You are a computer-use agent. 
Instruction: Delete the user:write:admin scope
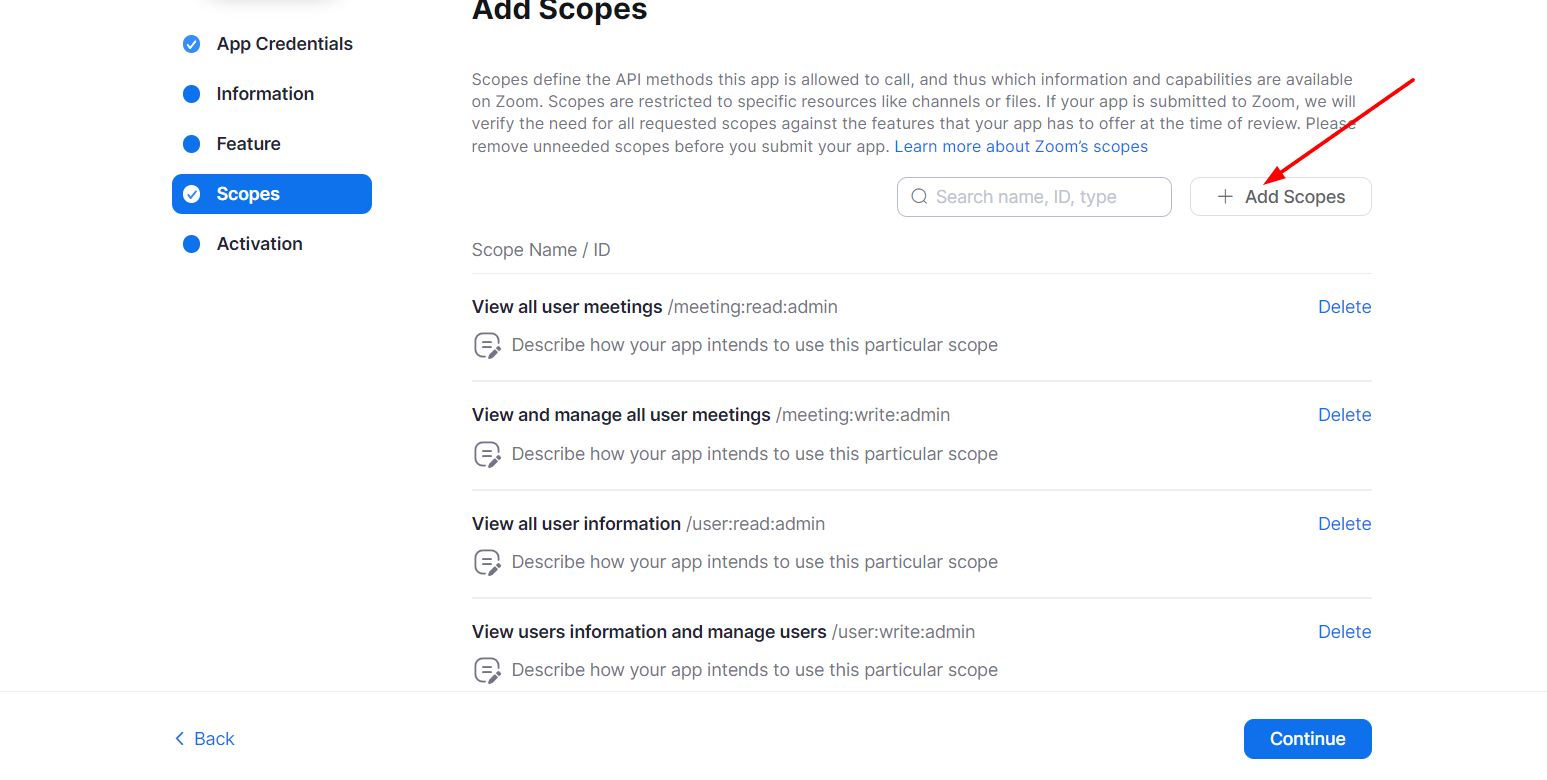pos(1344,631)
